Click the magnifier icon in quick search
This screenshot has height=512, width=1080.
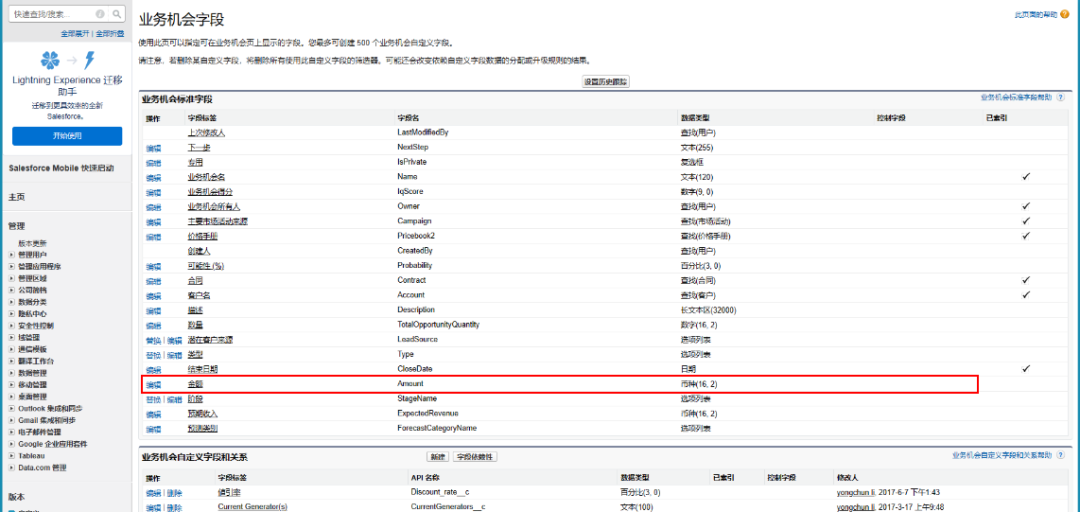pyautogui.click(x=117, y=14)
